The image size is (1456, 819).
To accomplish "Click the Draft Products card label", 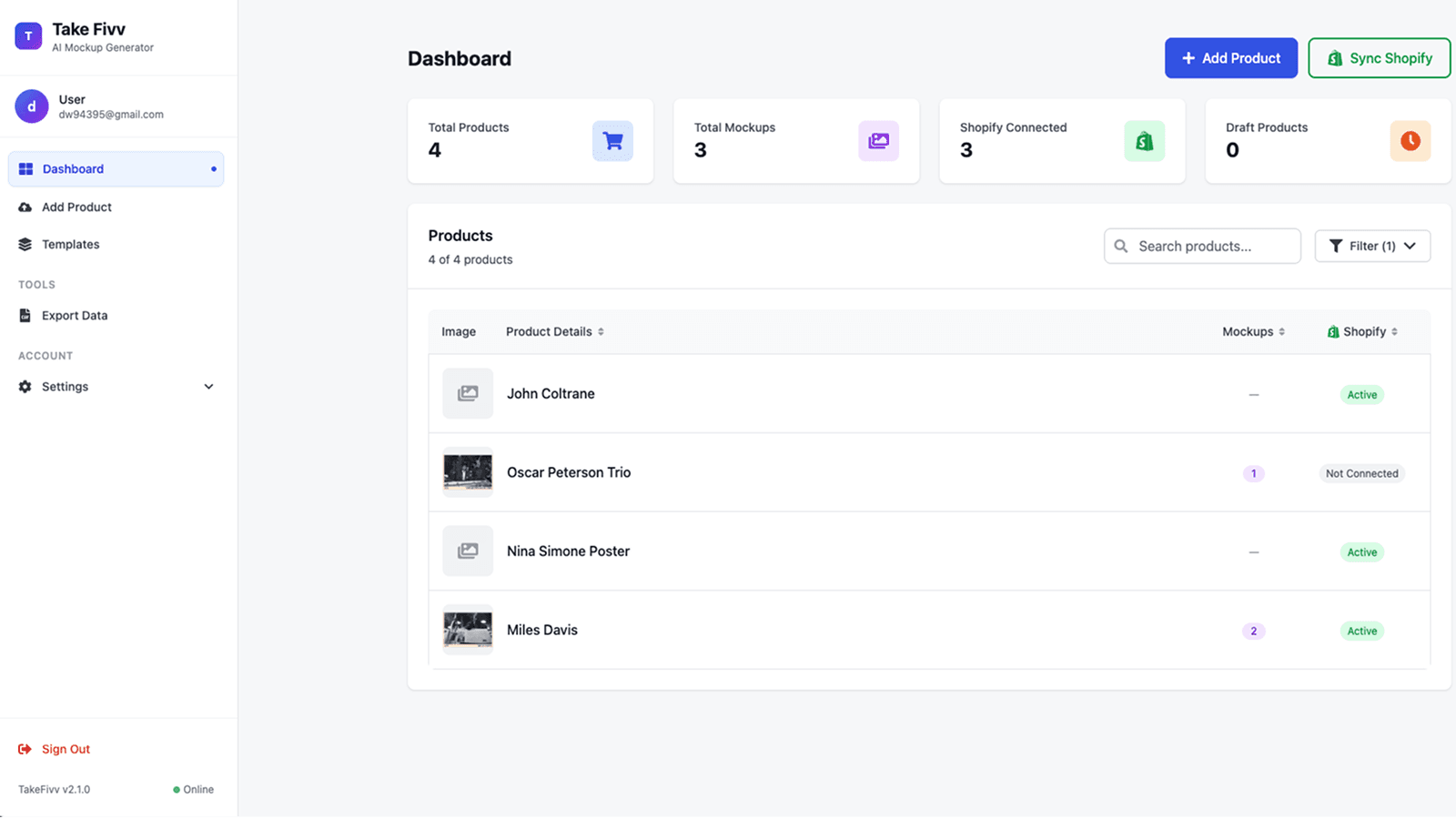I will coord(1267,127).
